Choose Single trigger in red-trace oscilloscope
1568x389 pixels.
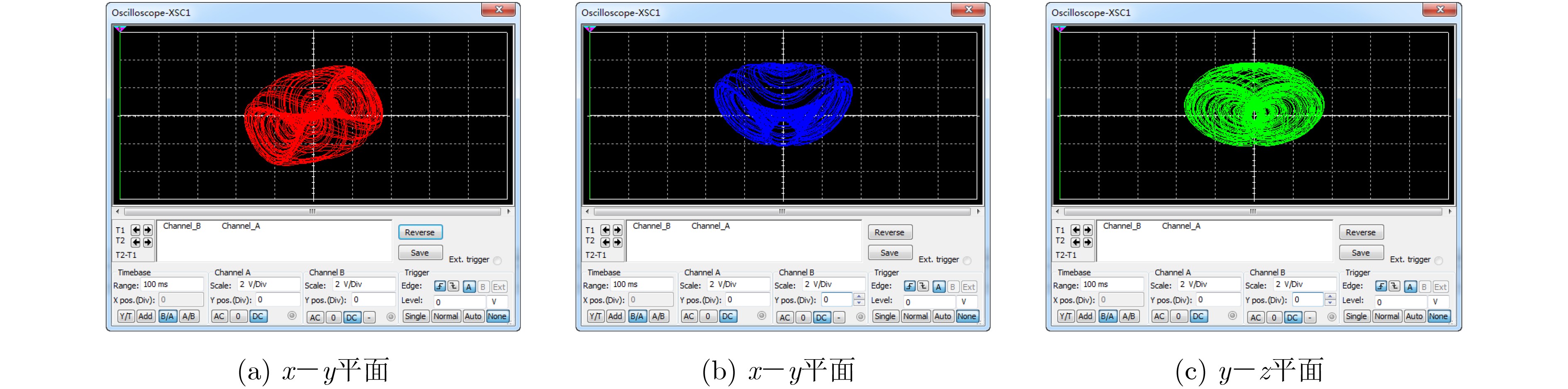416,316
